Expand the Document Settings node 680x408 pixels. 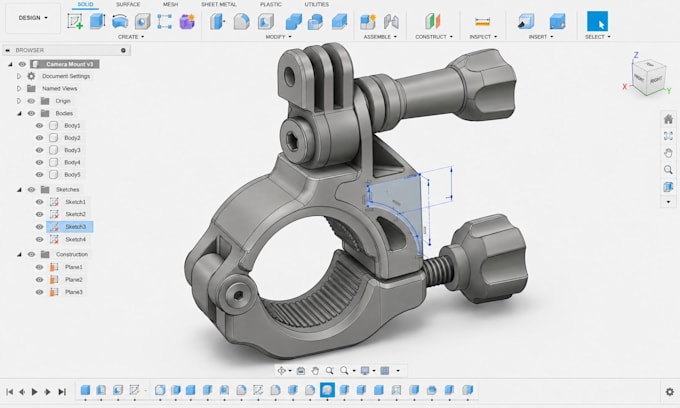point(19,76)
